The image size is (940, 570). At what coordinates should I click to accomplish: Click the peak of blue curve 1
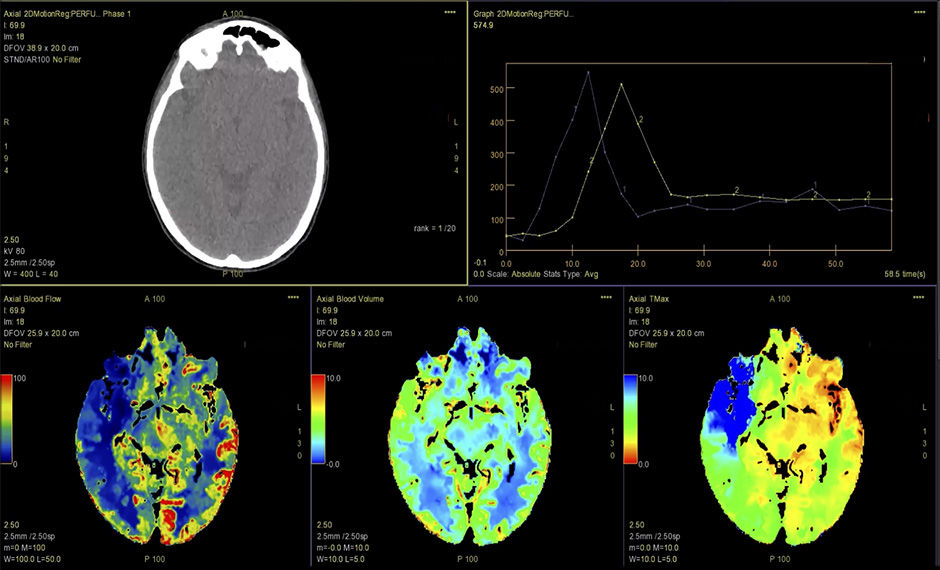[588, 72]
